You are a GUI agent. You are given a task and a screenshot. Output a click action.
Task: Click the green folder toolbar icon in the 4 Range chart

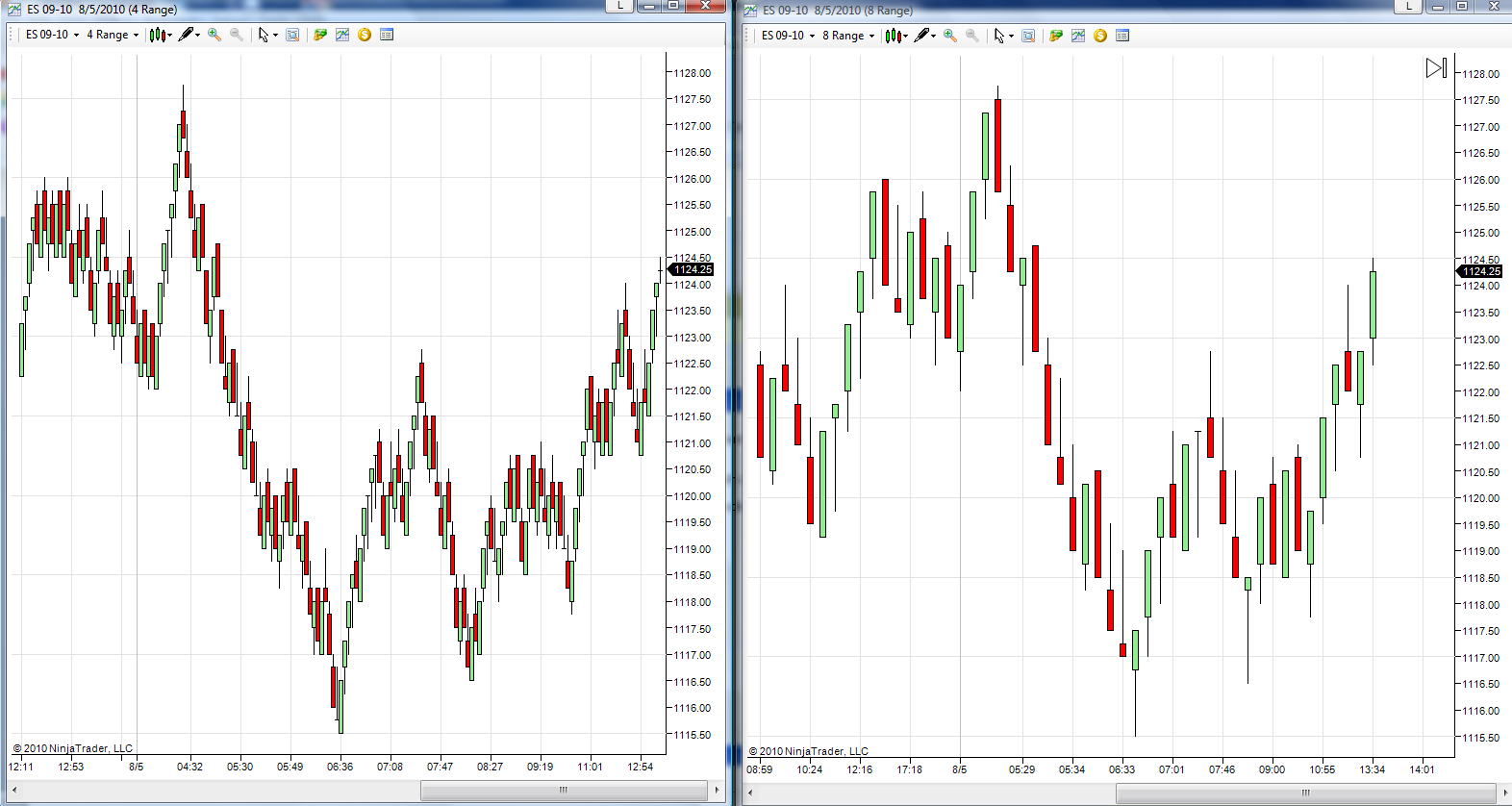(320, 35)
